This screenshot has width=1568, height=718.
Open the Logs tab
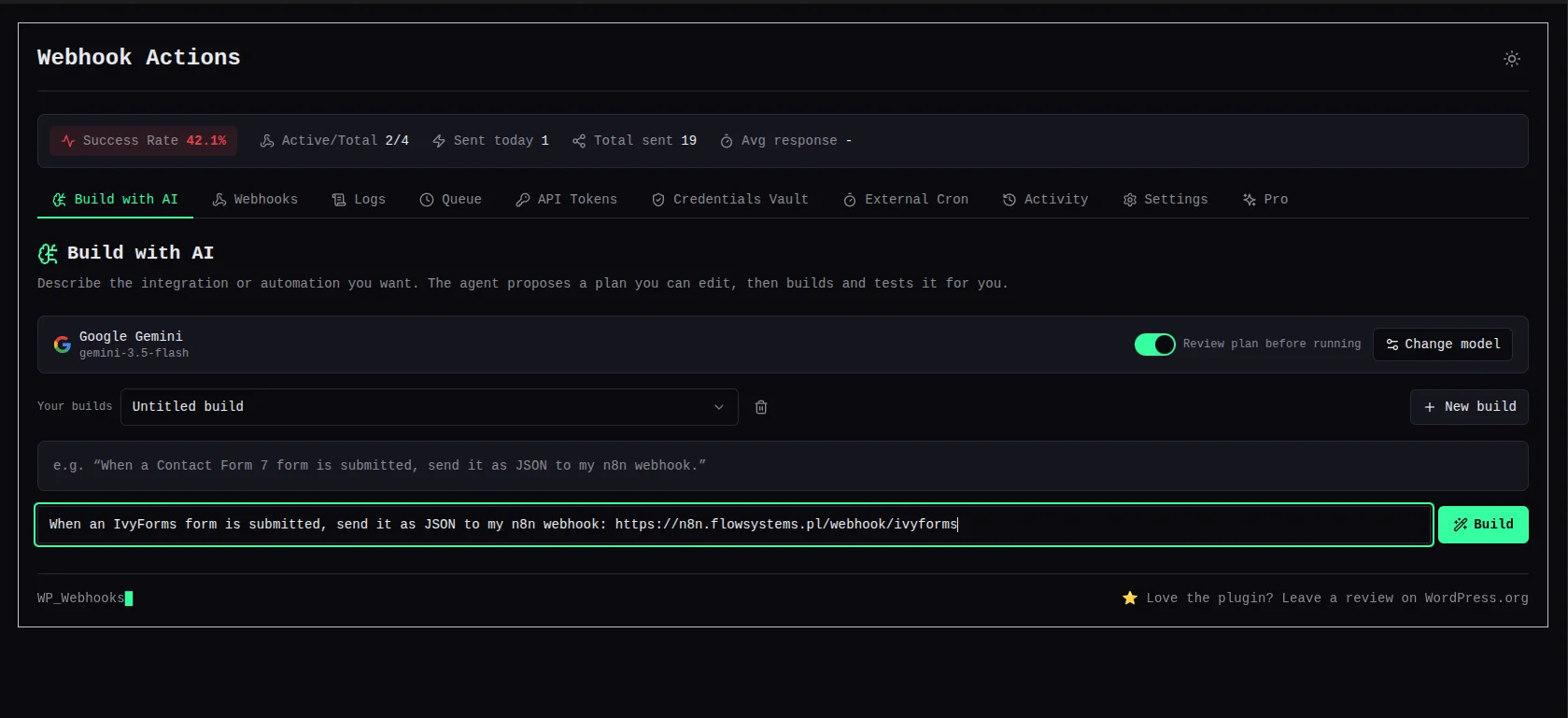click(359, 200)
